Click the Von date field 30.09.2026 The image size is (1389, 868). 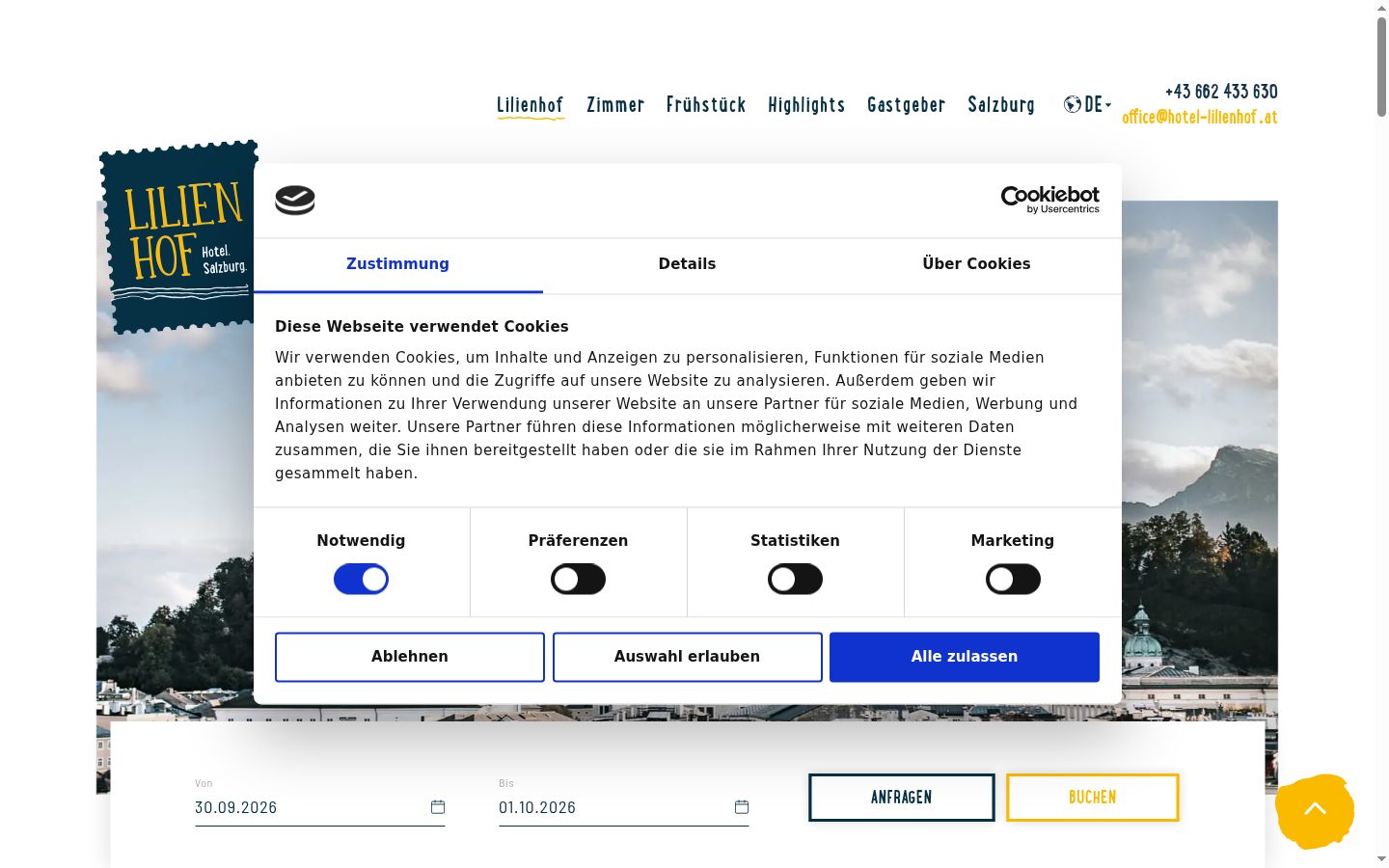coord(320,807)
